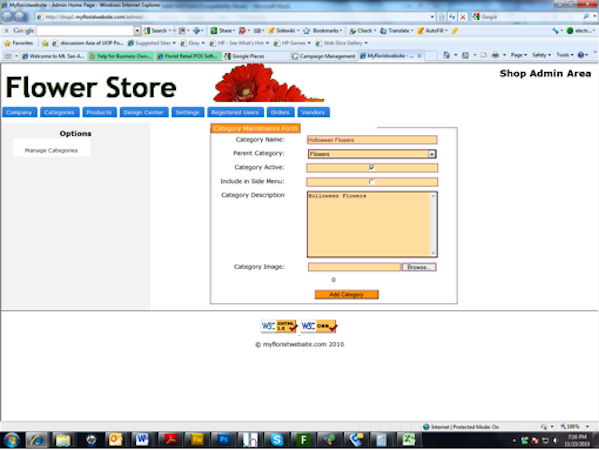Click the spell Check toolbar button
The width and height of the screenshot is (599, 450).
363,31
